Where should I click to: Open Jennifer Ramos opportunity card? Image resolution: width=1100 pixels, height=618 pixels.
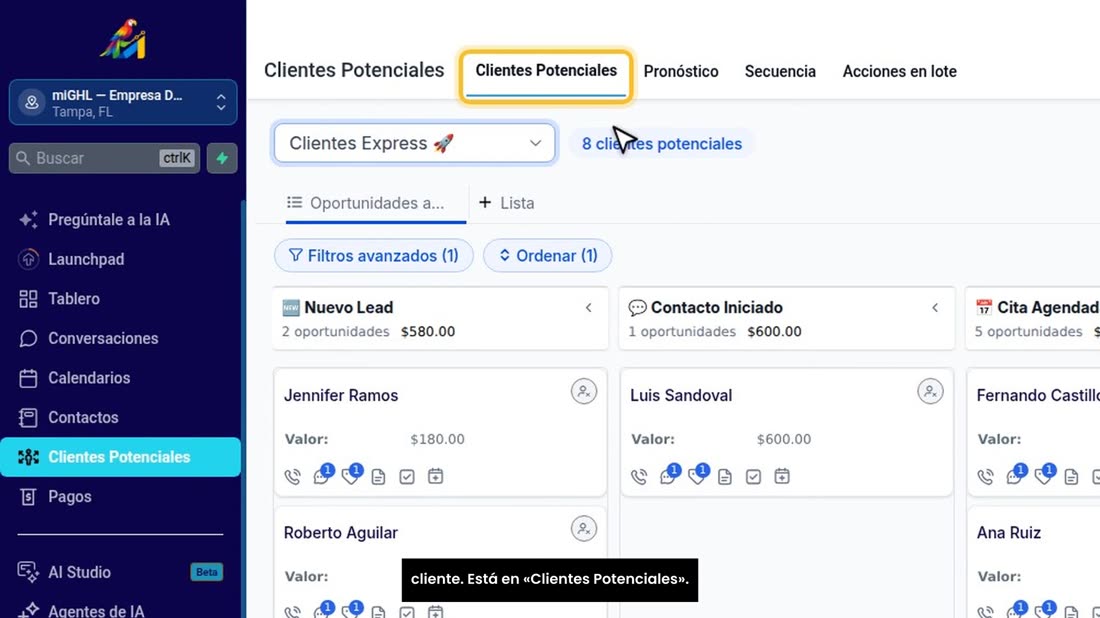pos(440,432)
